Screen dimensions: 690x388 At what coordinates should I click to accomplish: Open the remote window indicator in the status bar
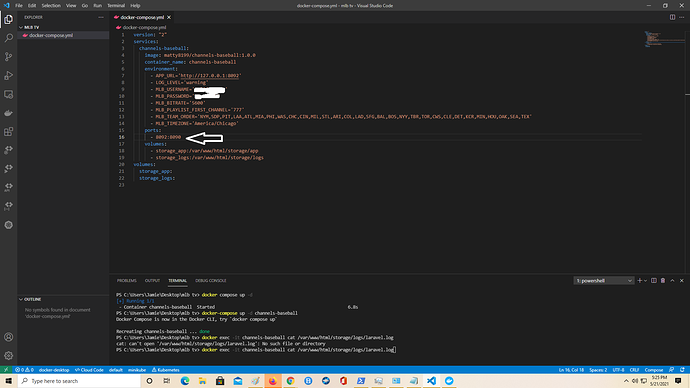tap(6, 370)
